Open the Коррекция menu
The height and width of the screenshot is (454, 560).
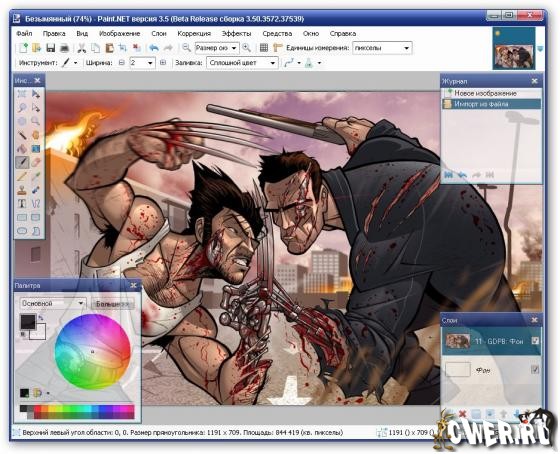194,34
